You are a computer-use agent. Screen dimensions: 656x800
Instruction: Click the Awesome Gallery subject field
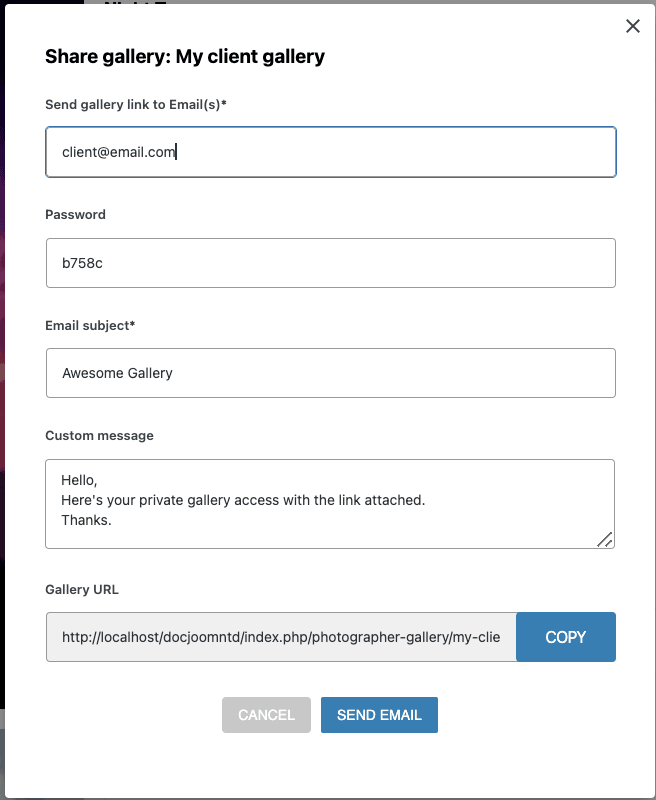click(x=330, y=373)
